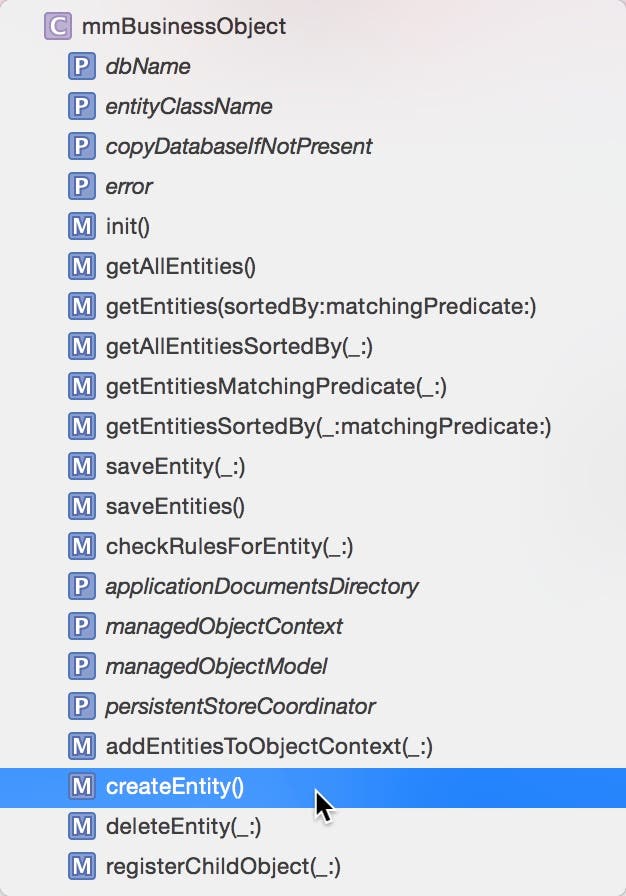
Task: Click the M icon beside saveEntities()
Action: pyautogui.click(x=82, y=506)
